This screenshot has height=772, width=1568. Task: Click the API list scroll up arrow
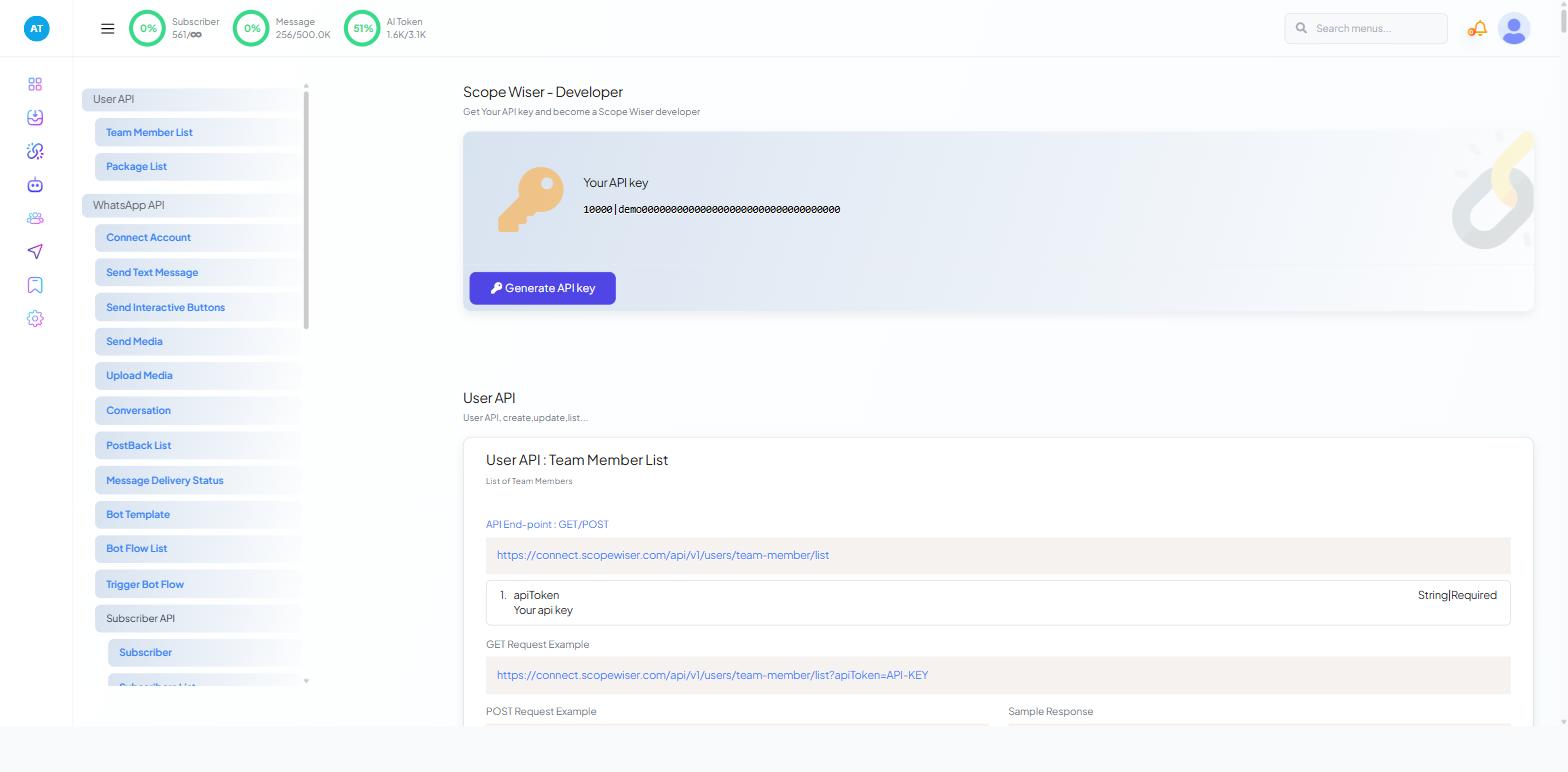306,86
